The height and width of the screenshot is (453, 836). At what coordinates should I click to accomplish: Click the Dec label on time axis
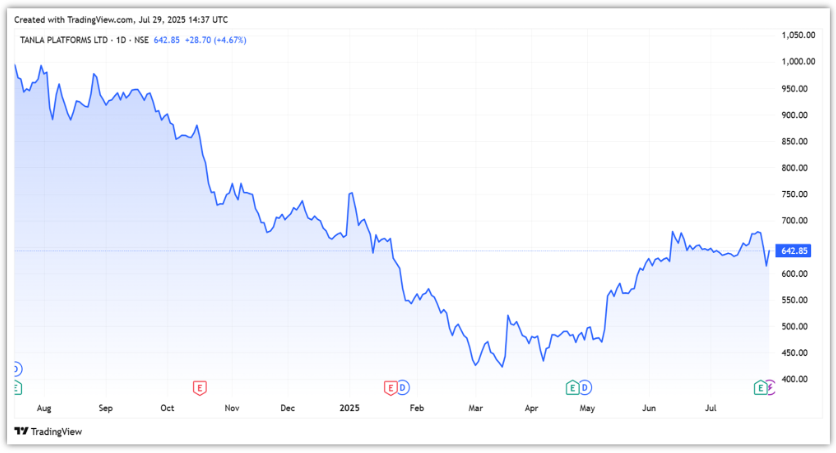click(288, 408)
